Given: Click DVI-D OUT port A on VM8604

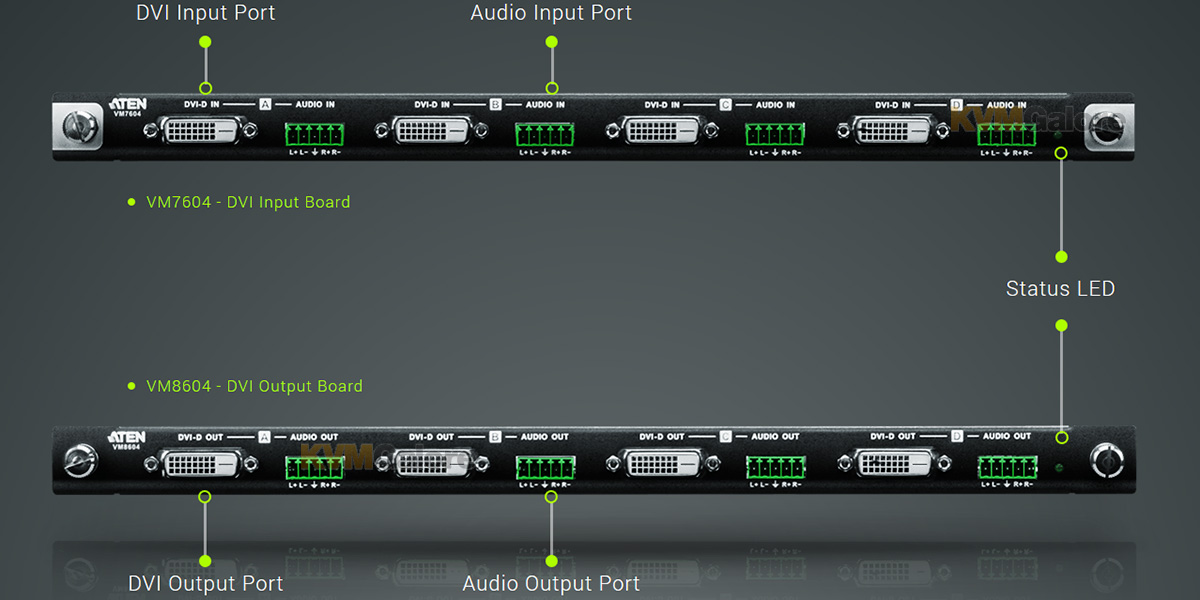Looking at the screenshot, I should [201, 464].
